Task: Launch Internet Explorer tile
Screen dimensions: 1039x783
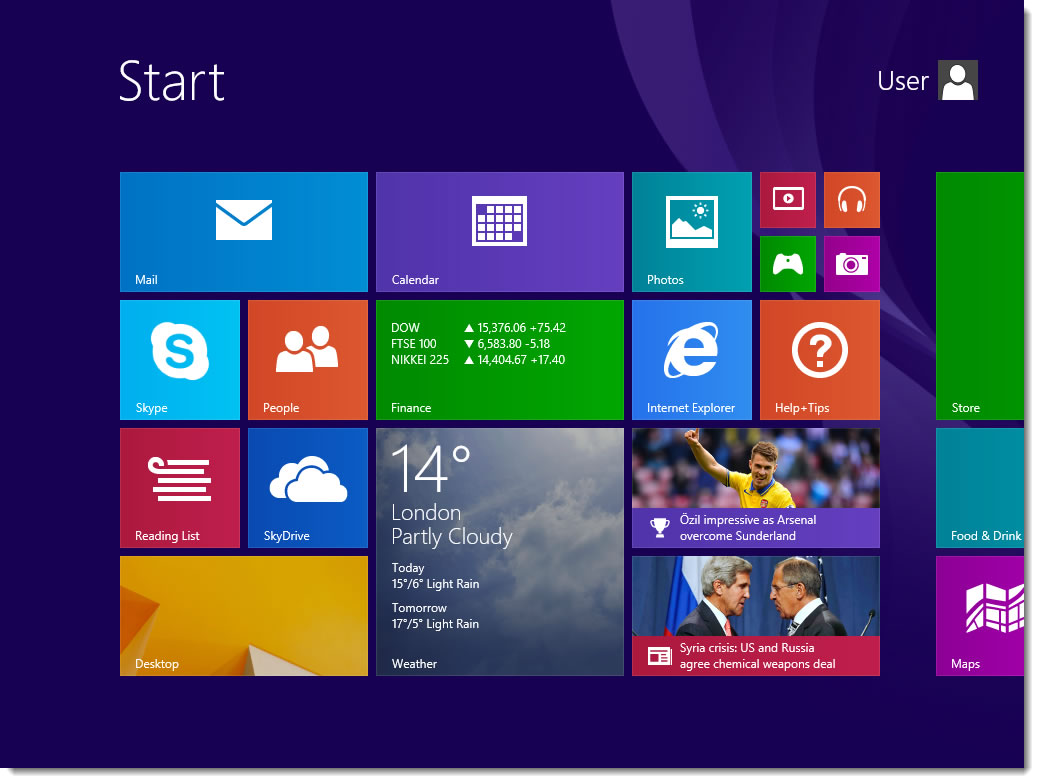Action: [x=692, y=360]
